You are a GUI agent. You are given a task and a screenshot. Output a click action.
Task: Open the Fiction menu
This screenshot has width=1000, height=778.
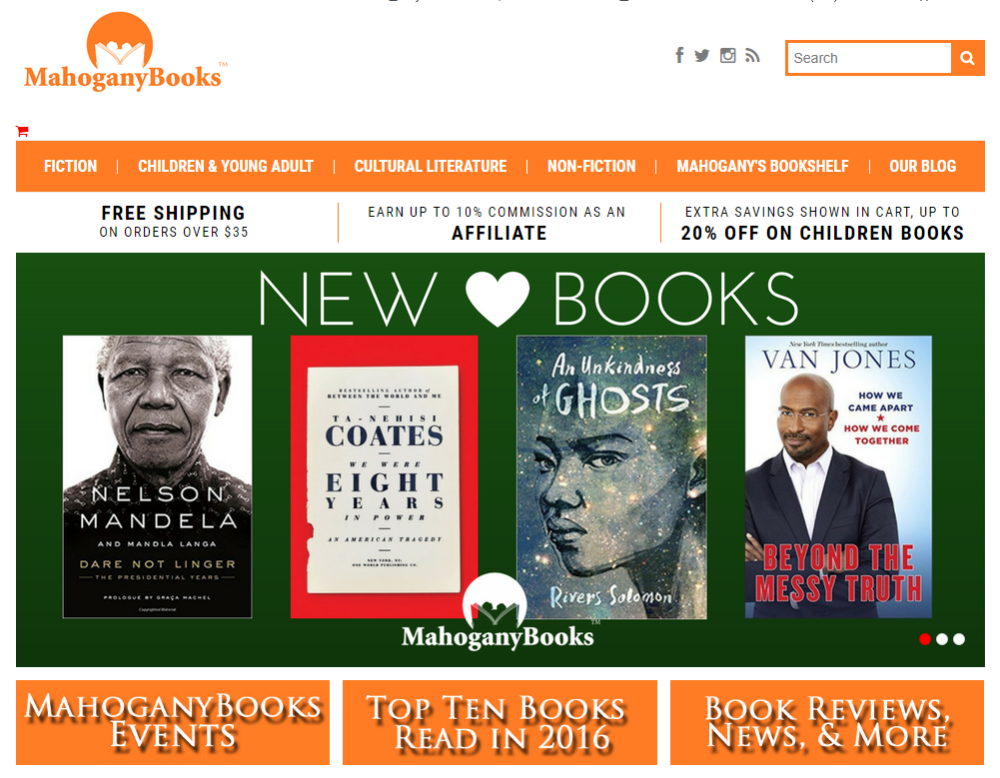[x=70, y=166]
